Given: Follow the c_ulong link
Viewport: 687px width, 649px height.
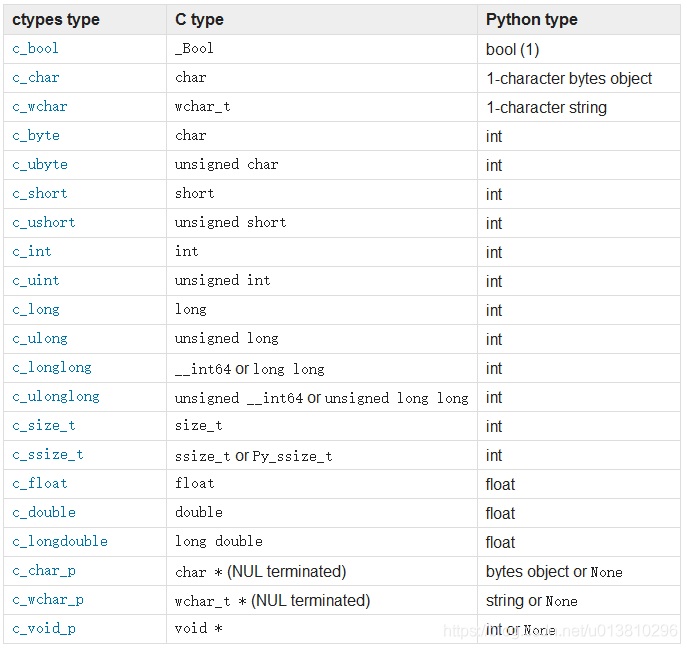Looking at the screenshot, I should click(x=40, y=339).
